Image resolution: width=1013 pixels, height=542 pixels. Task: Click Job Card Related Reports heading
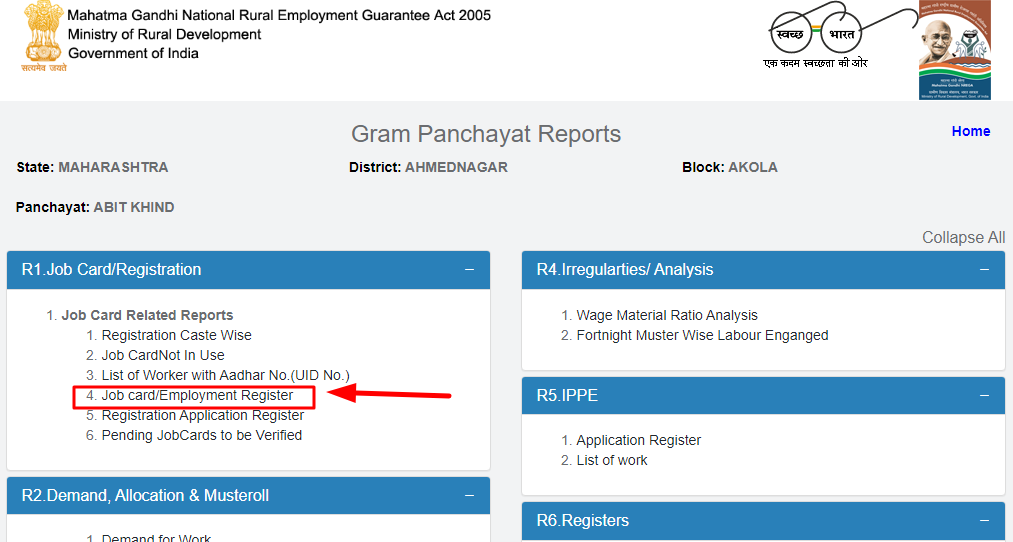pyautogui.click(x=147, y=315)
